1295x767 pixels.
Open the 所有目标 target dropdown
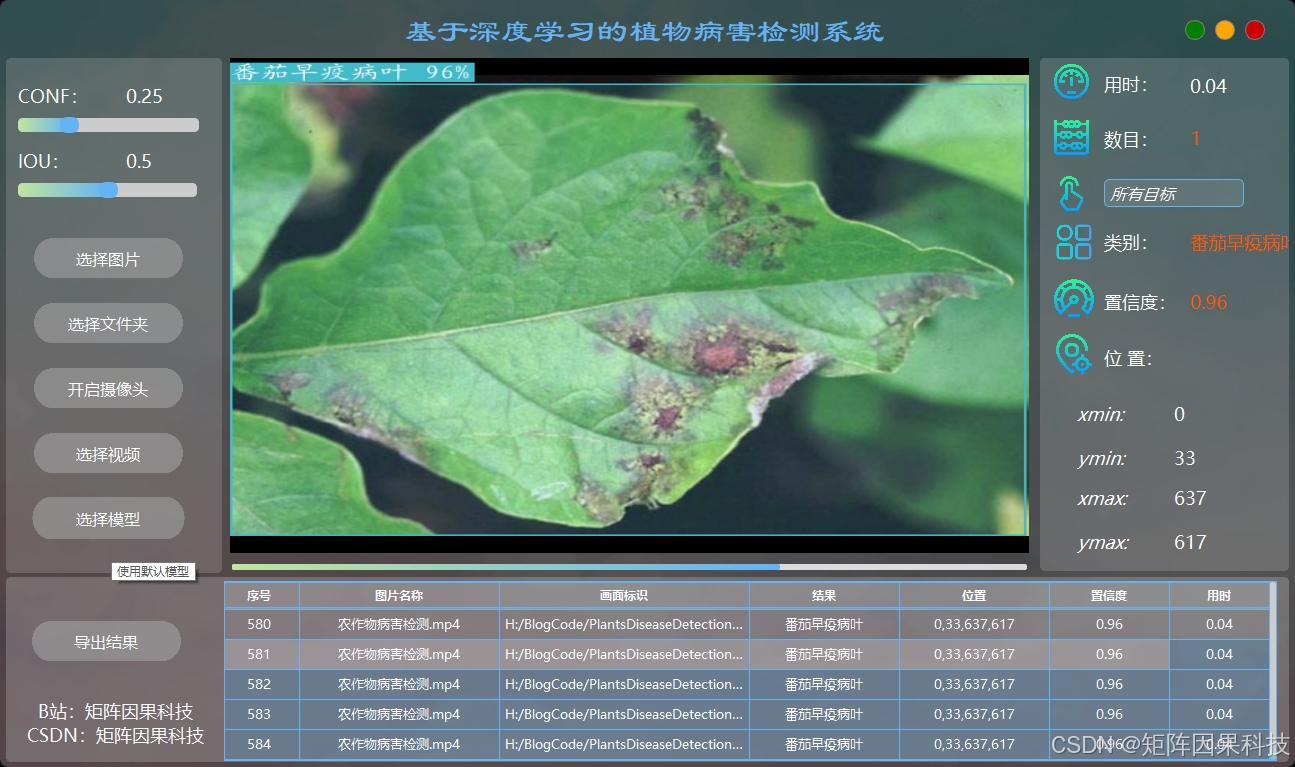[x=1173, y=193]
